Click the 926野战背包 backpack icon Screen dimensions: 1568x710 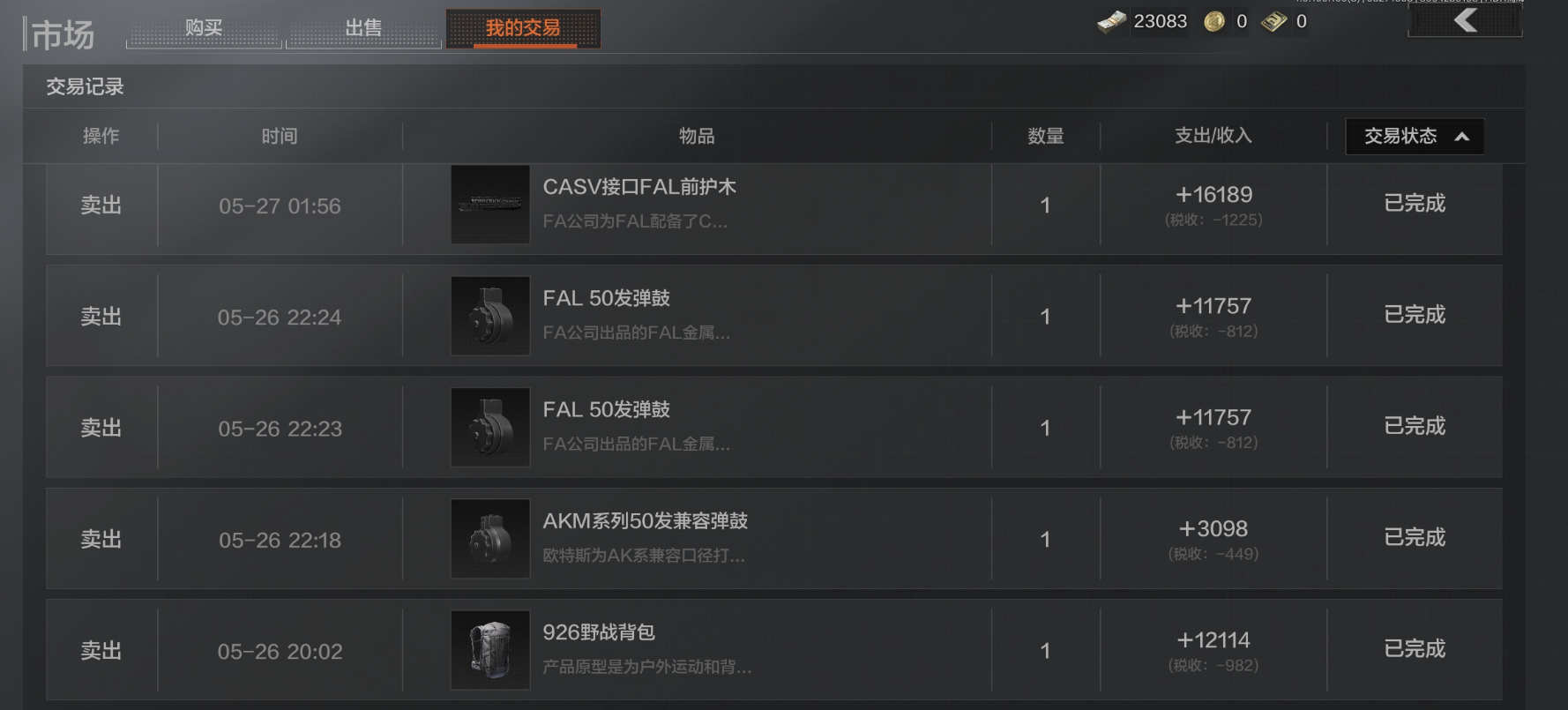coord(490,650)
